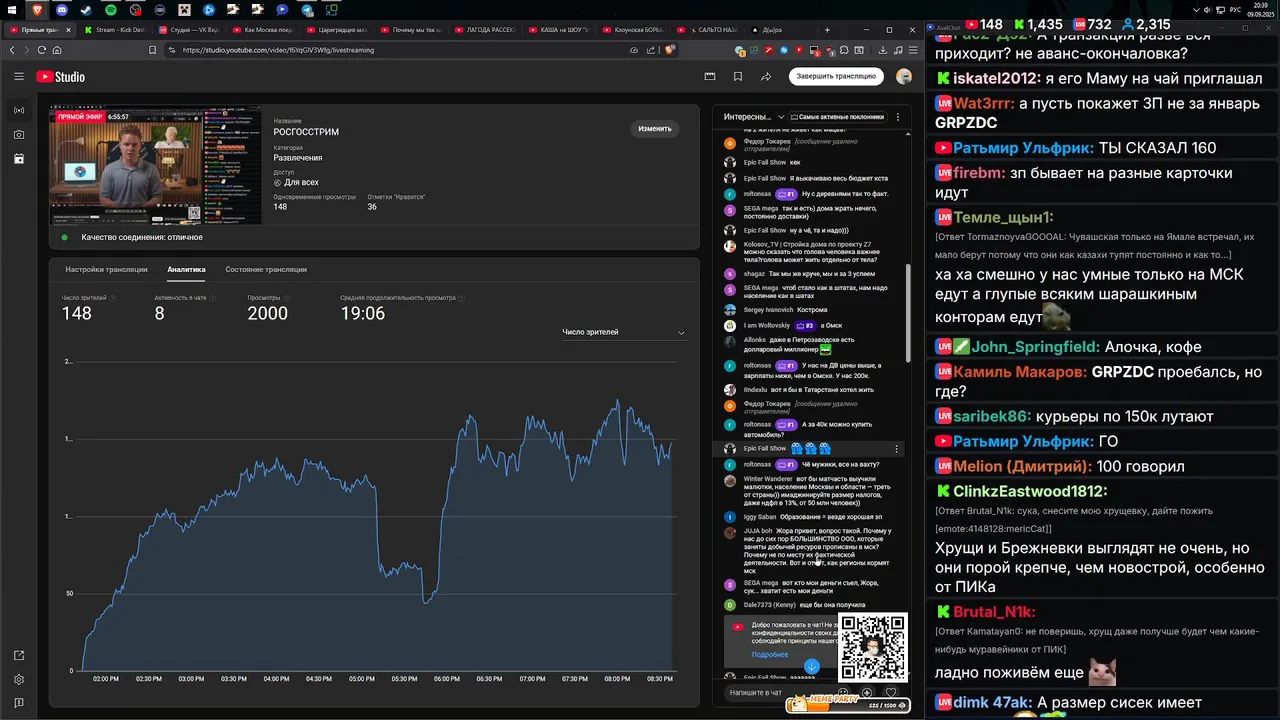Image resolution: width=1280 pixels, height=720 pixels.
Task: Click the YouTube Studio logo
Action: [60, 77]
